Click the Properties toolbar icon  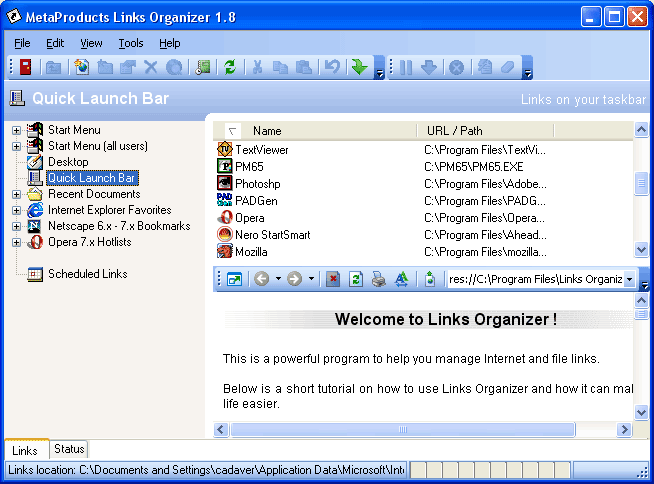pyautogui.click(x=128, y=67)
